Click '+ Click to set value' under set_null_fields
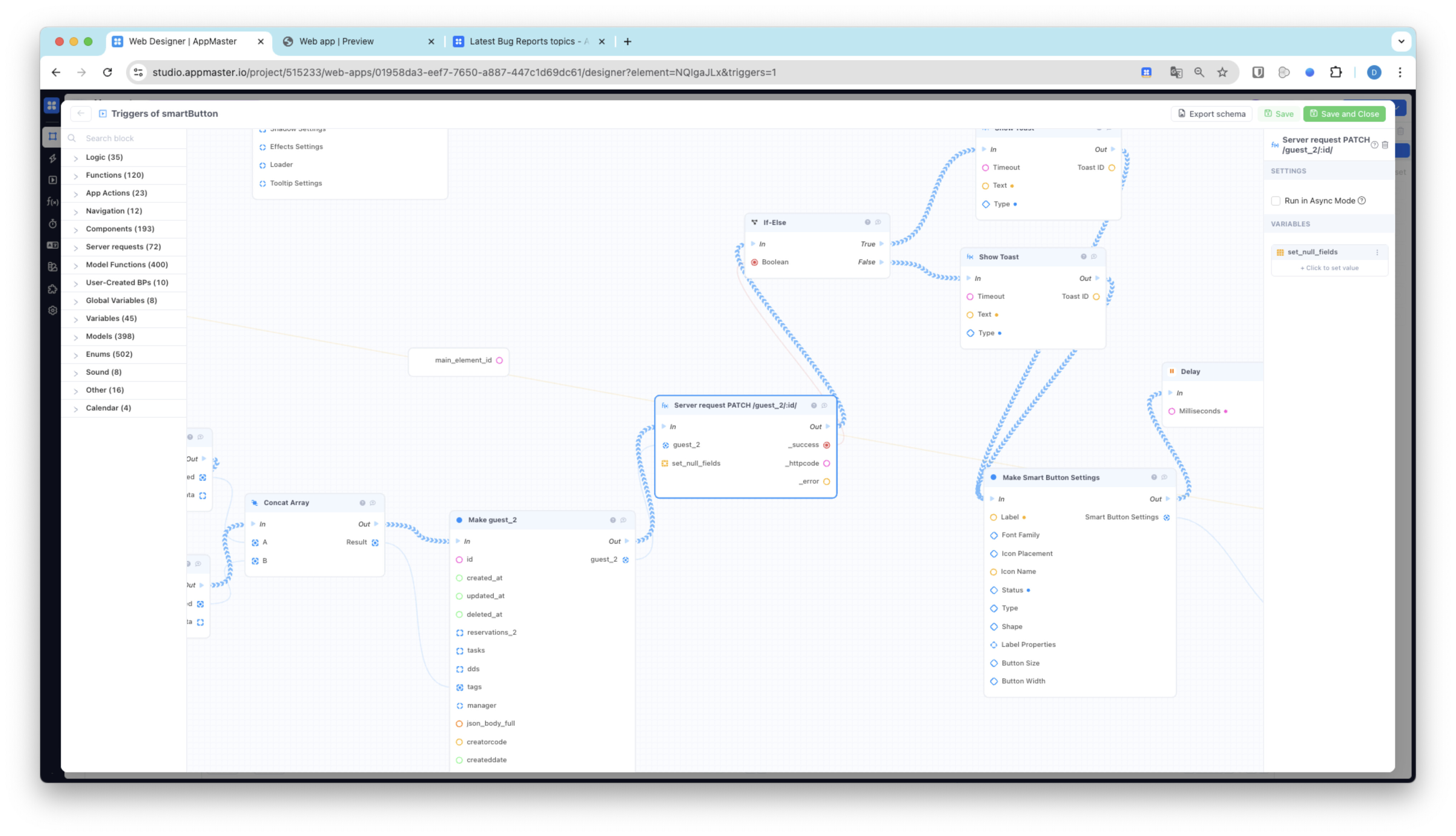 (x=1328, y=268)
